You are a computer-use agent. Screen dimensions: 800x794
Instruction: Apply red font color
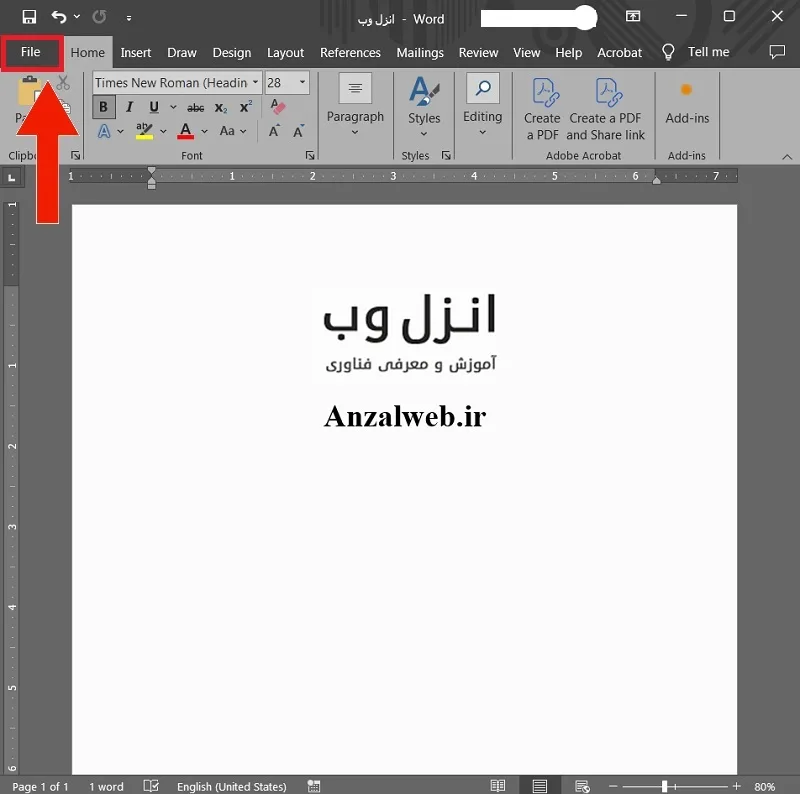click(x=186, y=131)
